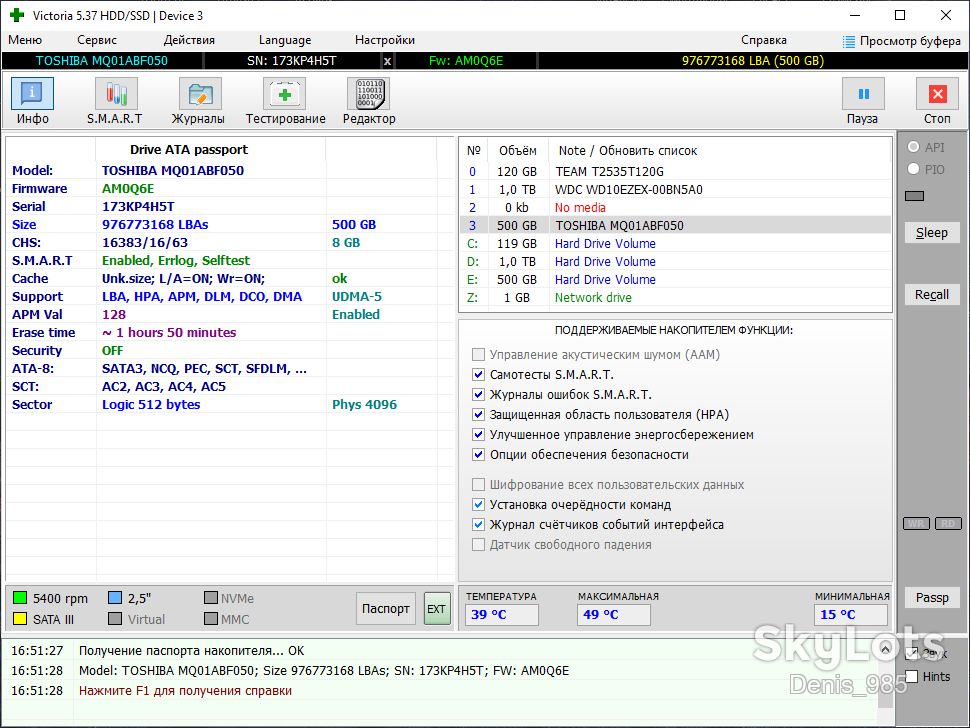
Task: Click the Пауза pause icon
Action: point(863,94)
